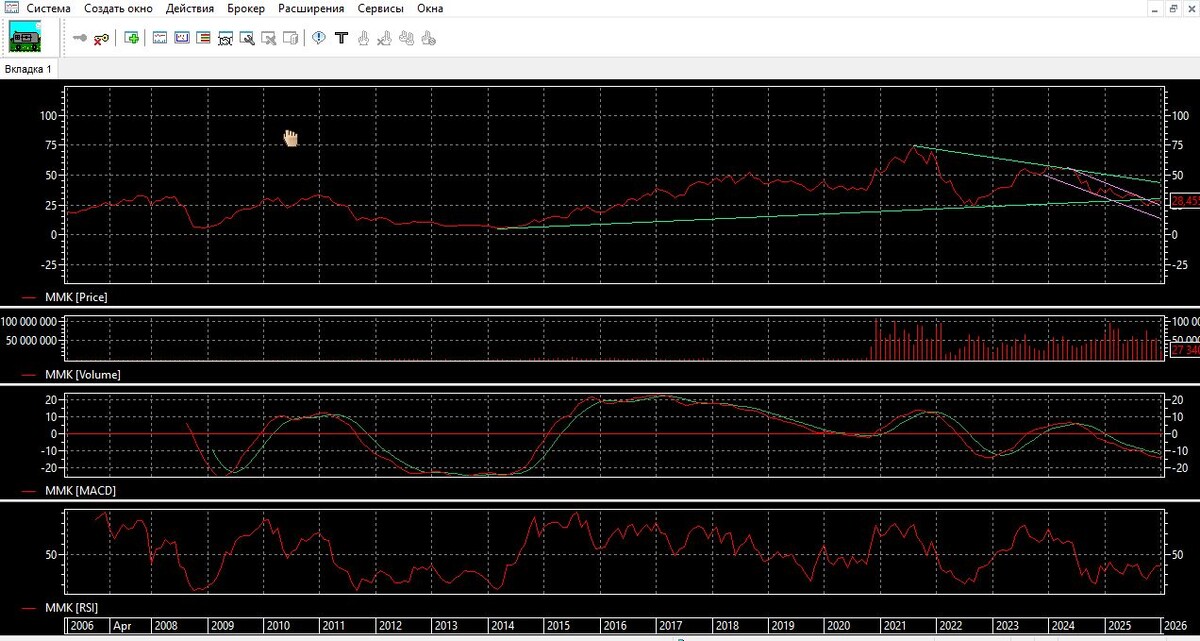Click the MMK [Volume] legend label
Screen dimensions: 1200x641
click(83, 374)
